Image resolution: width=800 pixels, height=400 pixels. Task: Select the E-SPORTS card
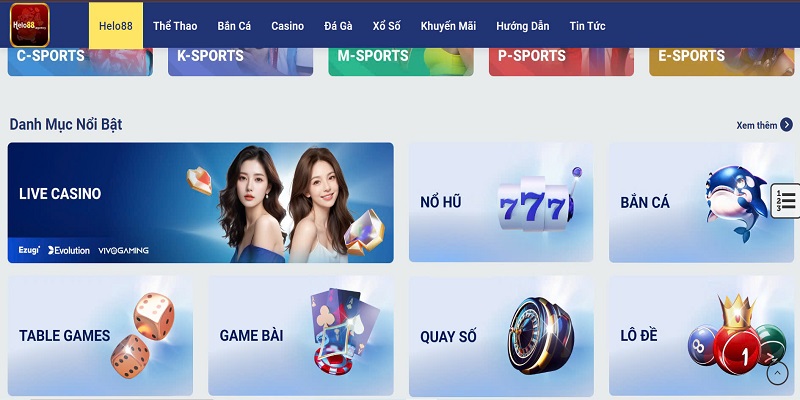721,62
